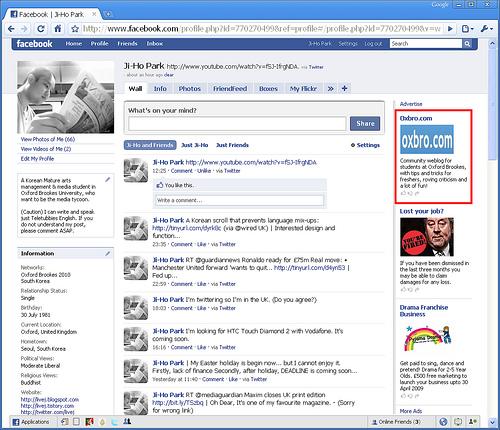The height and width of the screenshot is (430, 500).
Task: Bookmark this page with the star icon
Action: tap(75, 29)
